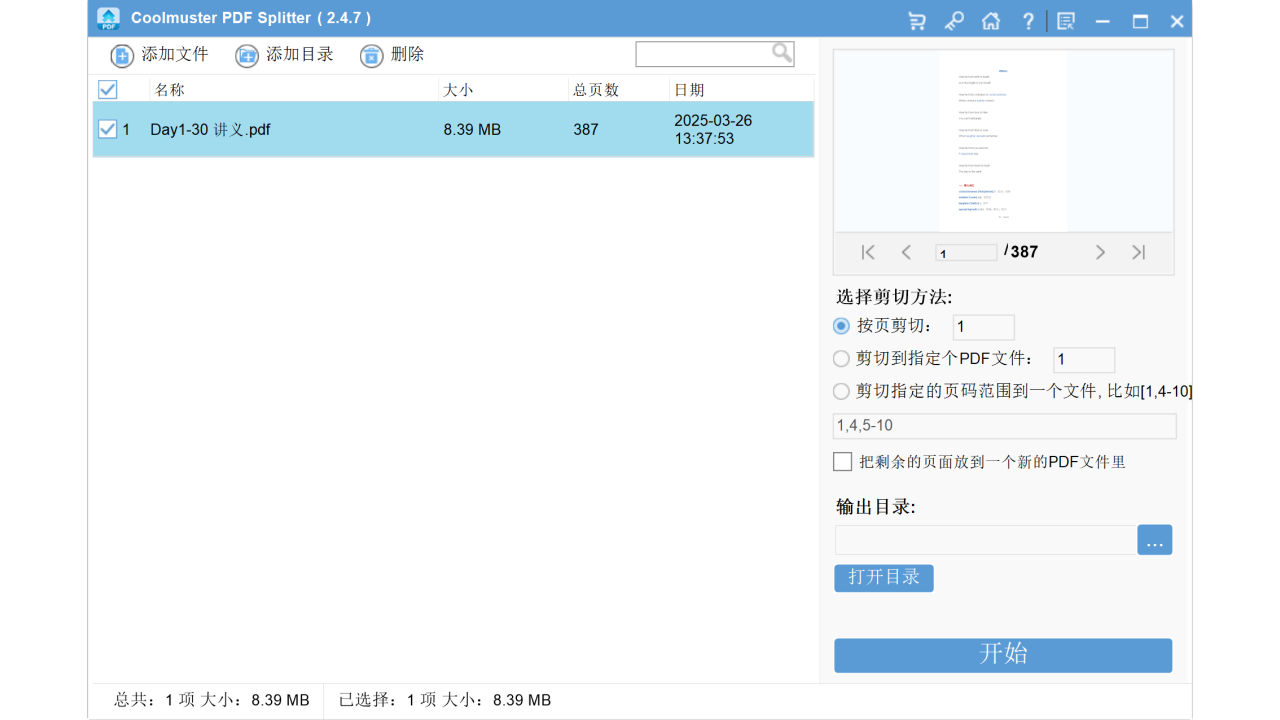Go to previous preview page
Viewport: 1280px width, 720px height.
tap(906, 252)
